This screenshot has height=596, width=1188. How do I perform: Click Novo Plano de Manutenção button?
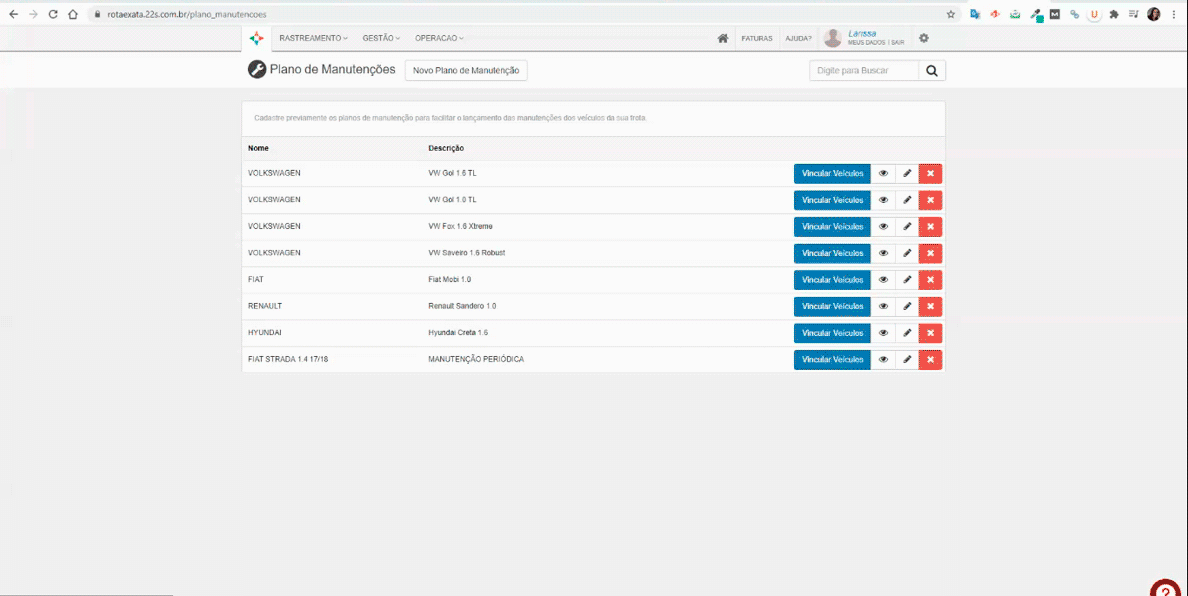click(x=466, y=70)
